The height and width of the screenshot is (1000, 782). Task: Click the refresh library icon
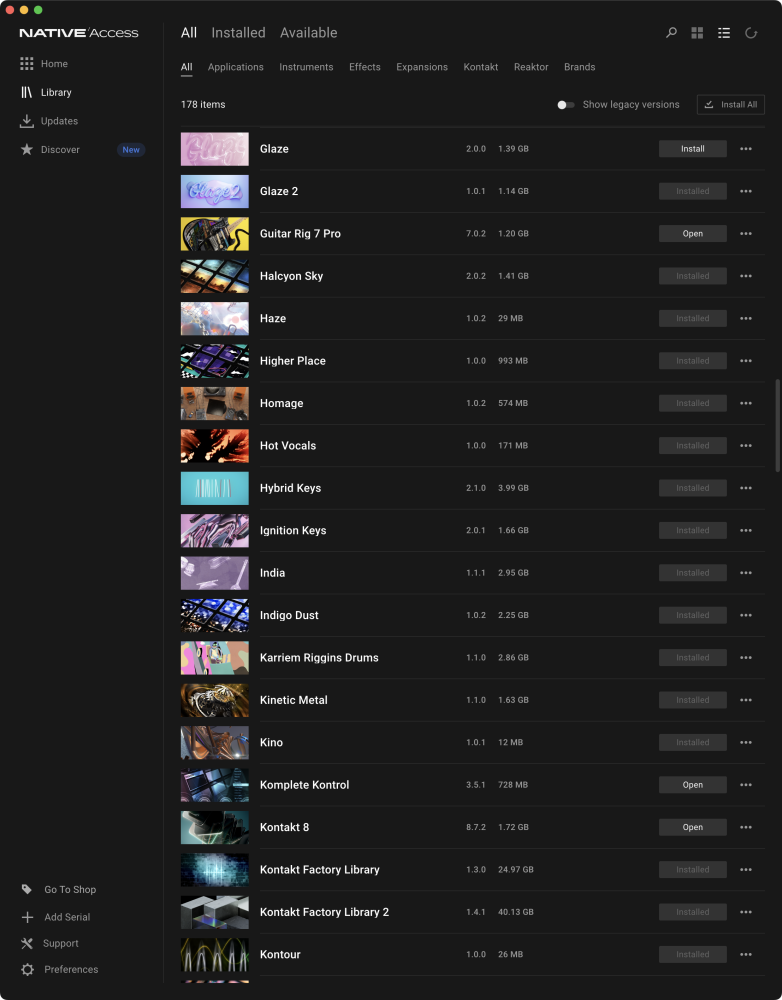click(x=751, y=33)
